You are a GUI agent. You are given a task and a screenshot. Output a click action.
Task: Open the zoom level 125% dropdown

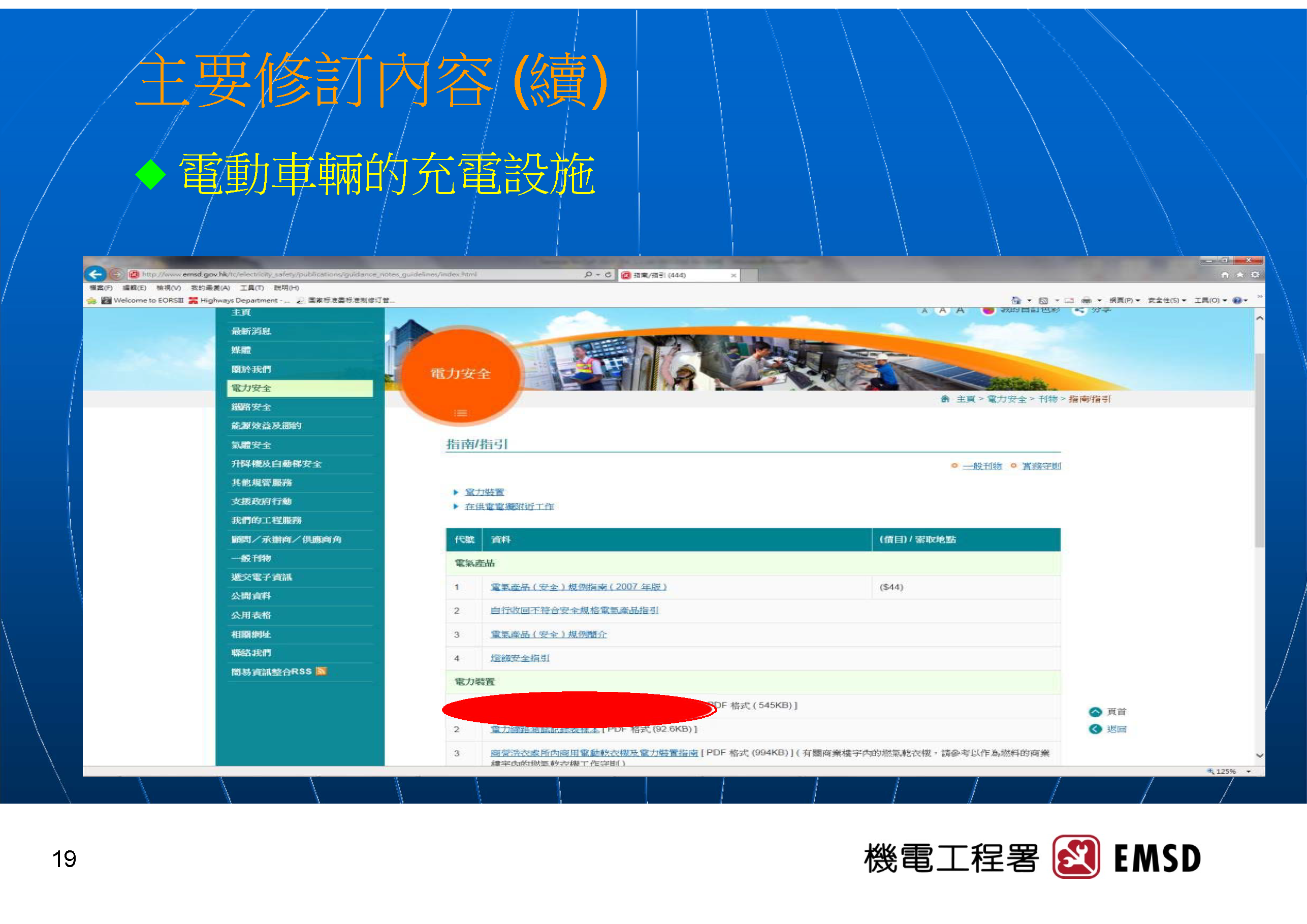click(x=1249, y=772)
